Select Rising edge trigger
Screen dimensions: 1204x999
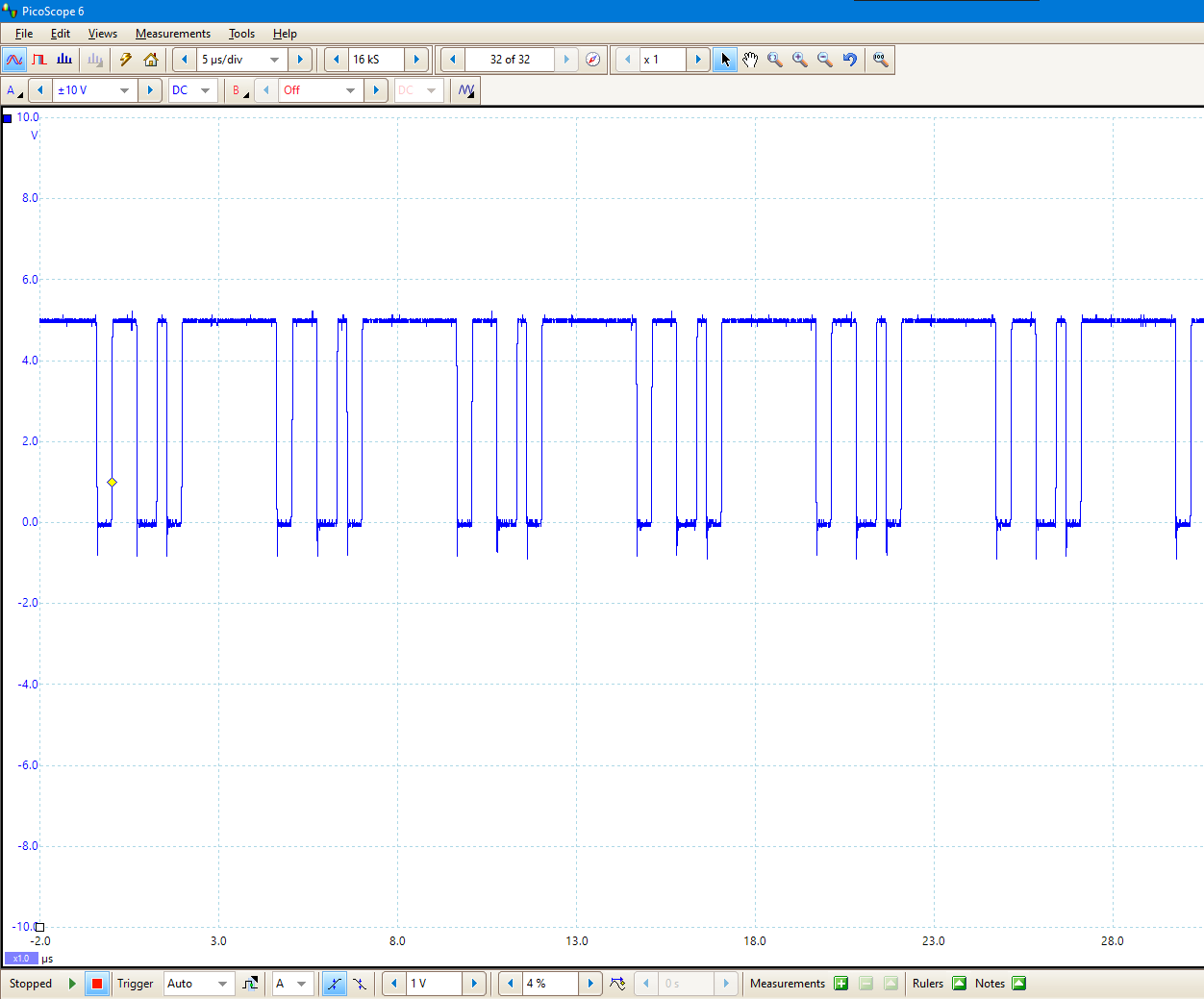tap(334, 984)
